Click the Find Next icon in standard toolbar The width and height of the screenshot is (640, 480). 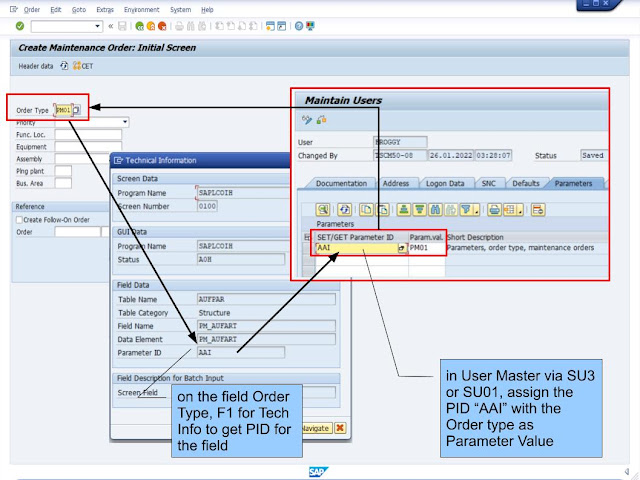pos(202,26)
